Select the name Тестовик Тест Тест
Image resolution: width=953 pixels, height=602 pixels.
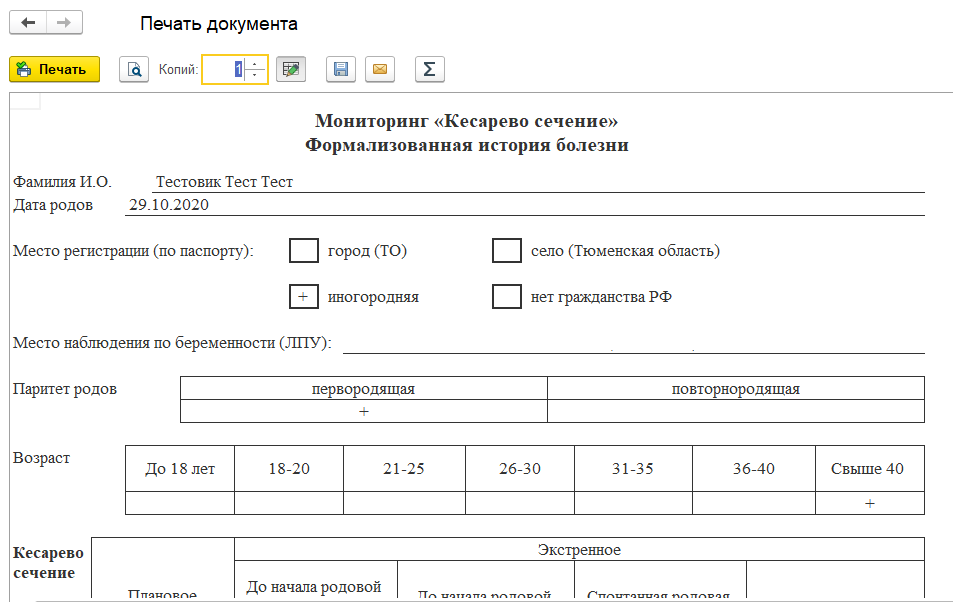click(224, 182)
